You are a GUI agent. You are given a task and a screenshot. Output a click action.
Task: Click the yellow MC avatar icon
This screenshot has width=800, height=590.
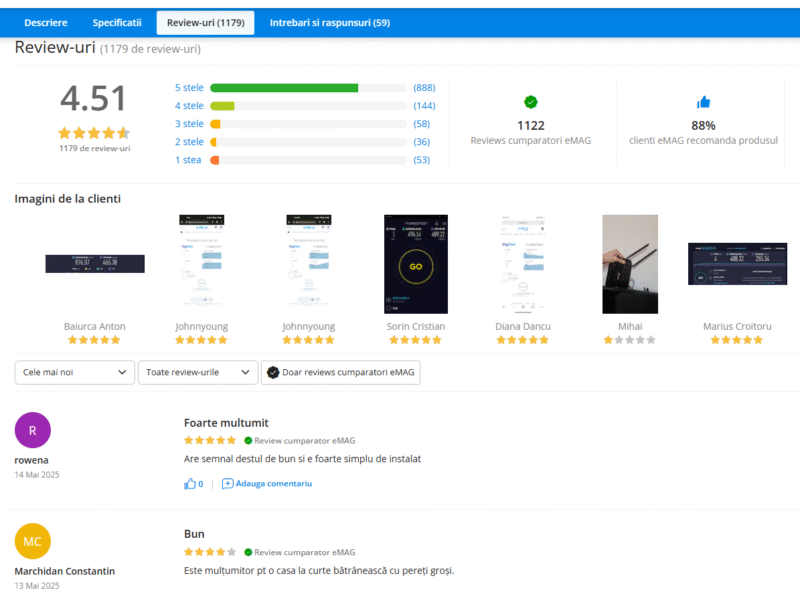tap(33, 542)
